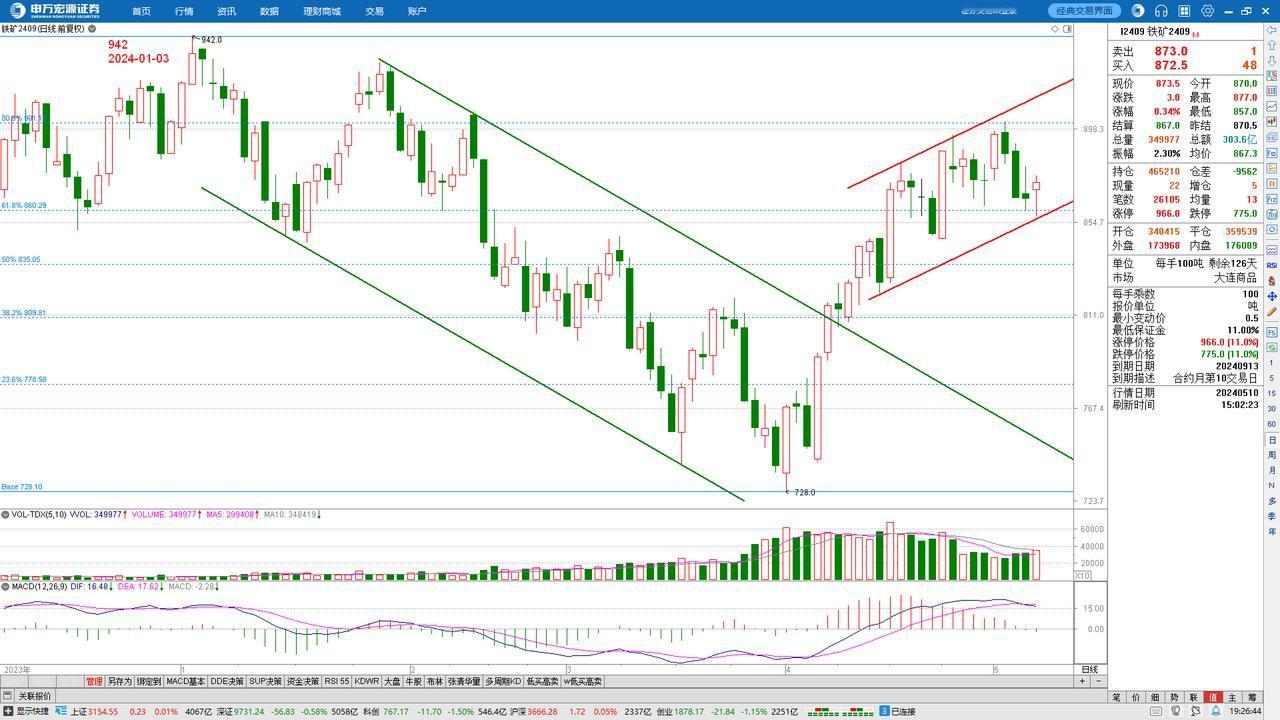This screenshot has width=1280, height=720.
Task: Click 另存为 template button
Action: coord(120,681)
